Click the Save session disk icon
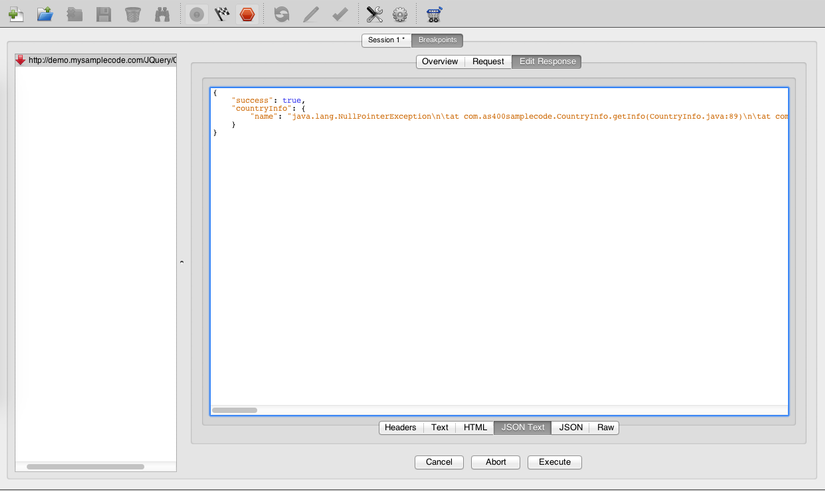The width and height of the screenshot is (825, 491). click(x=103, y=14)
